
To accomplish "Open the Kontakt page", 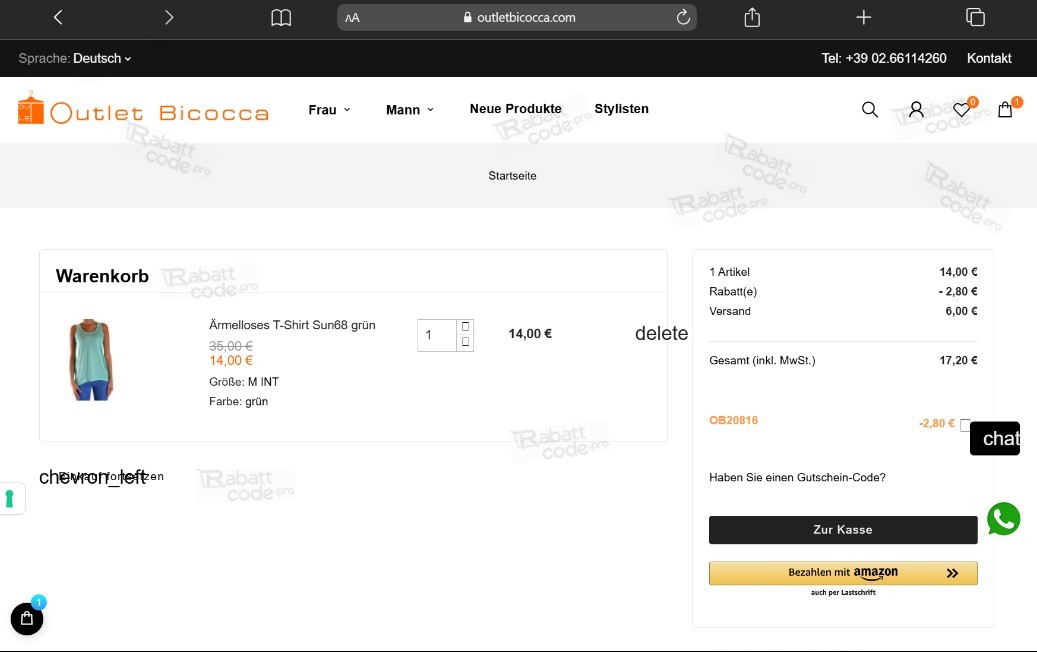I will [989, 58].
